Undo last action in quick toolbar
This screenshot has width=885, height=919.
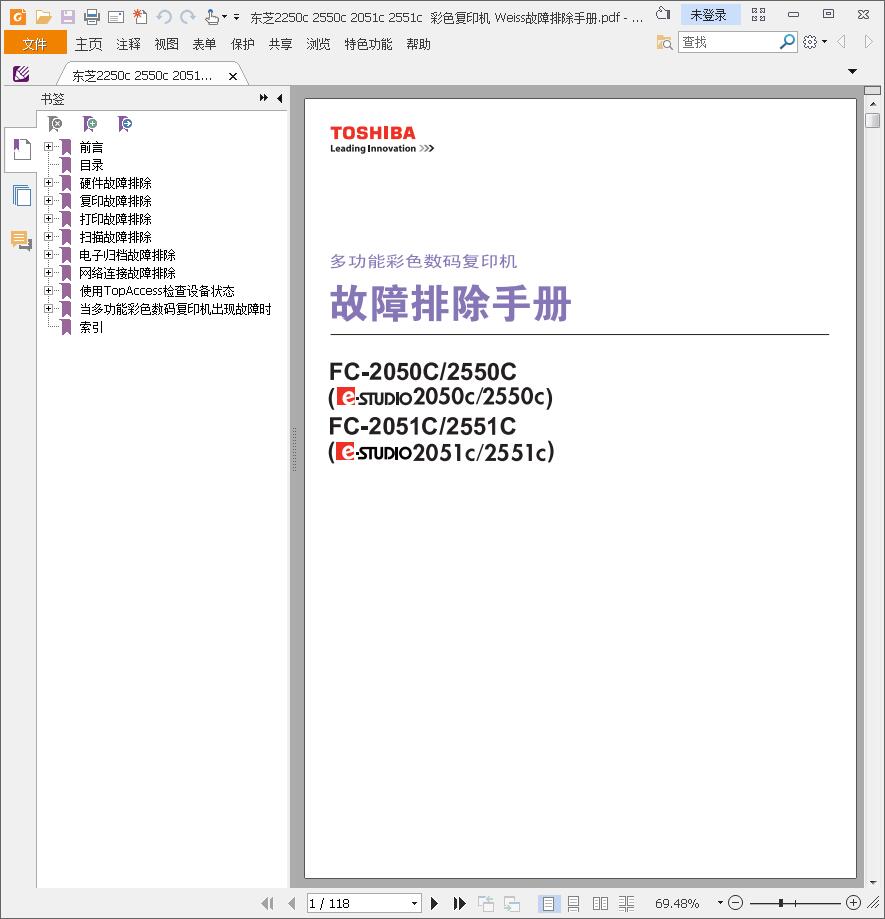pyautogui.click(x=164, y=16)
